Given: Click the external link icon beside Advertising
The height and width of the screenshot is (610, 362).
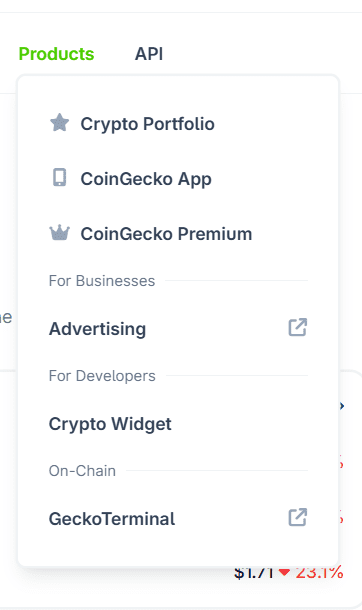Looking at the screenshot, I should tap(298, 327).
